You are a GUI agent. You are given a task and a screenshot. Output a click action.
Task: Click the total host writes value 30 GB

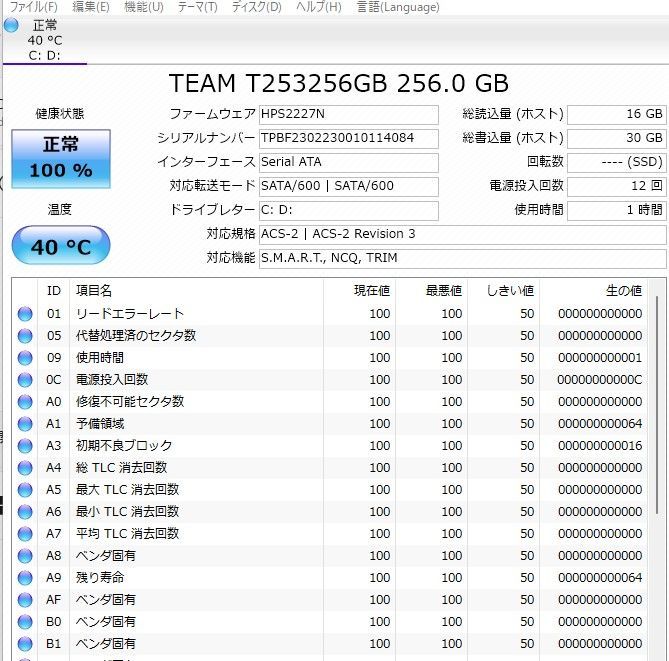[x=617, y=138]
